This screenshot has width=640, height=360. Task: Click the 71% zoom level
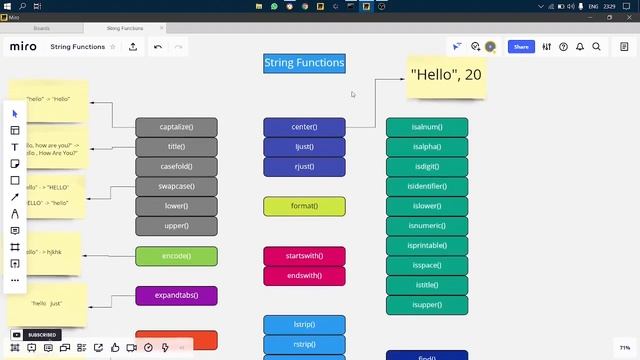(625, 348)
